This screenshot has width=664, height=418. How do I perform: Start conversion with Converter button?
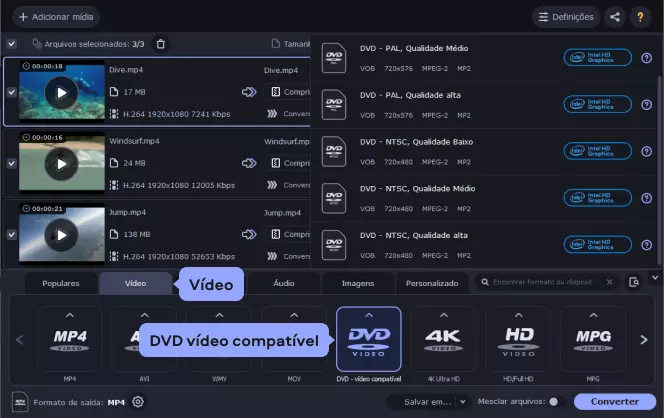pos(615,401)
